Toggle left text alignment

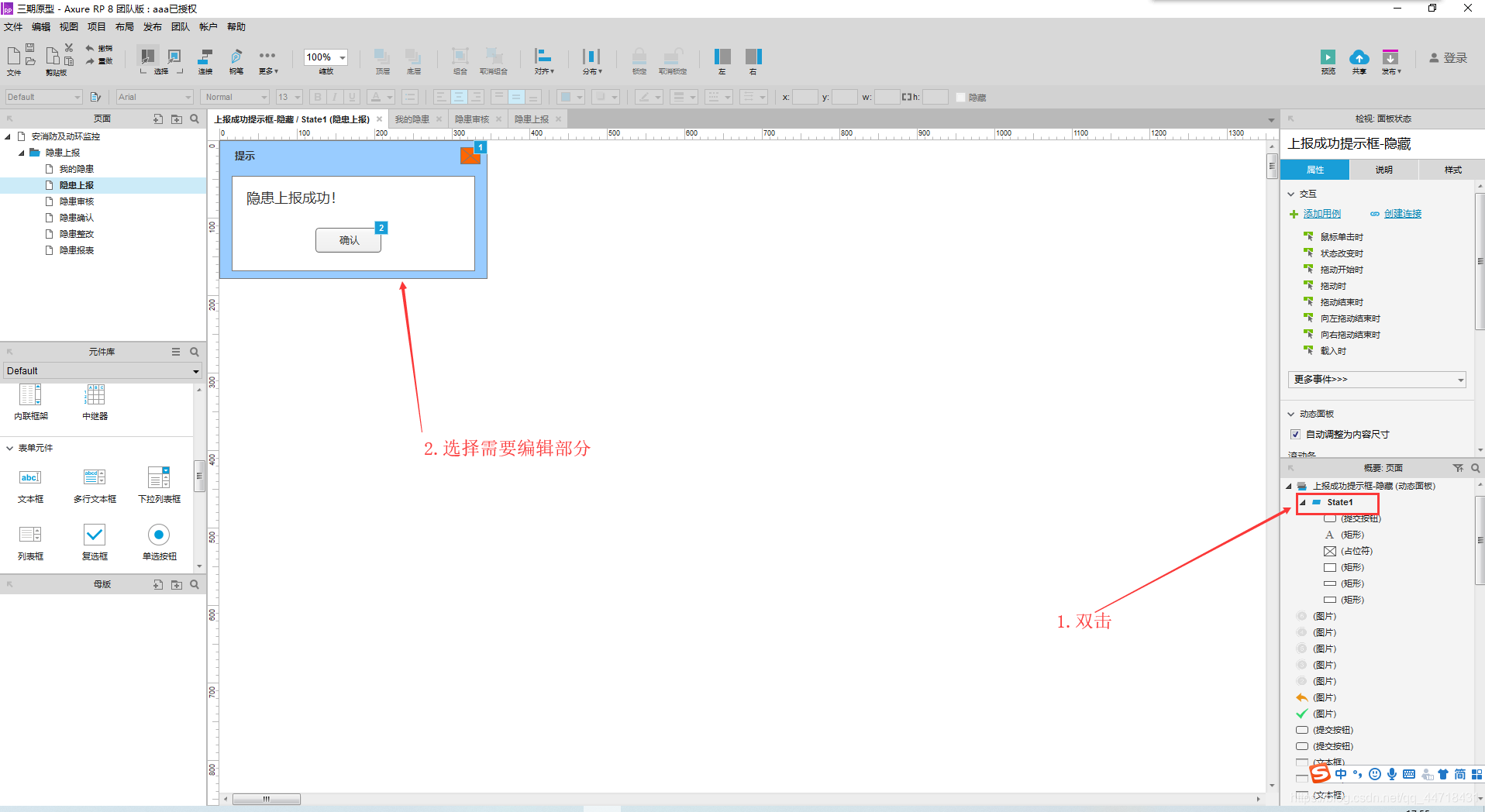[x=441, y=97]
